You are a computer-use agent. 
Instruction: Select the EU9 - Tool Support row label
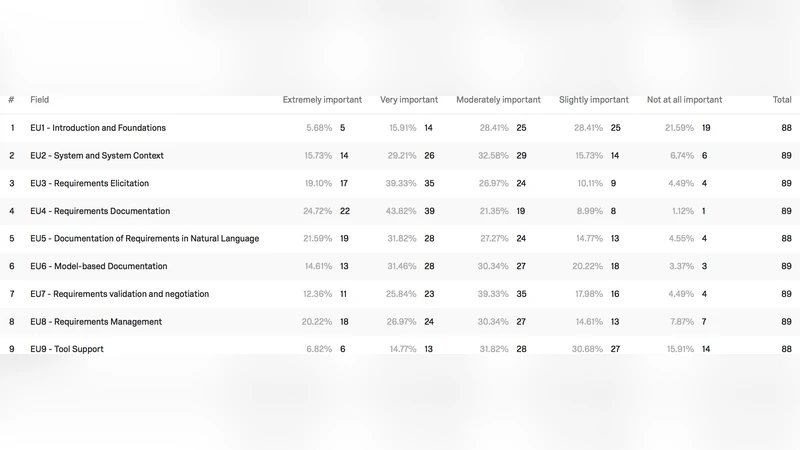pyautogui.click(x=67, y=349)
